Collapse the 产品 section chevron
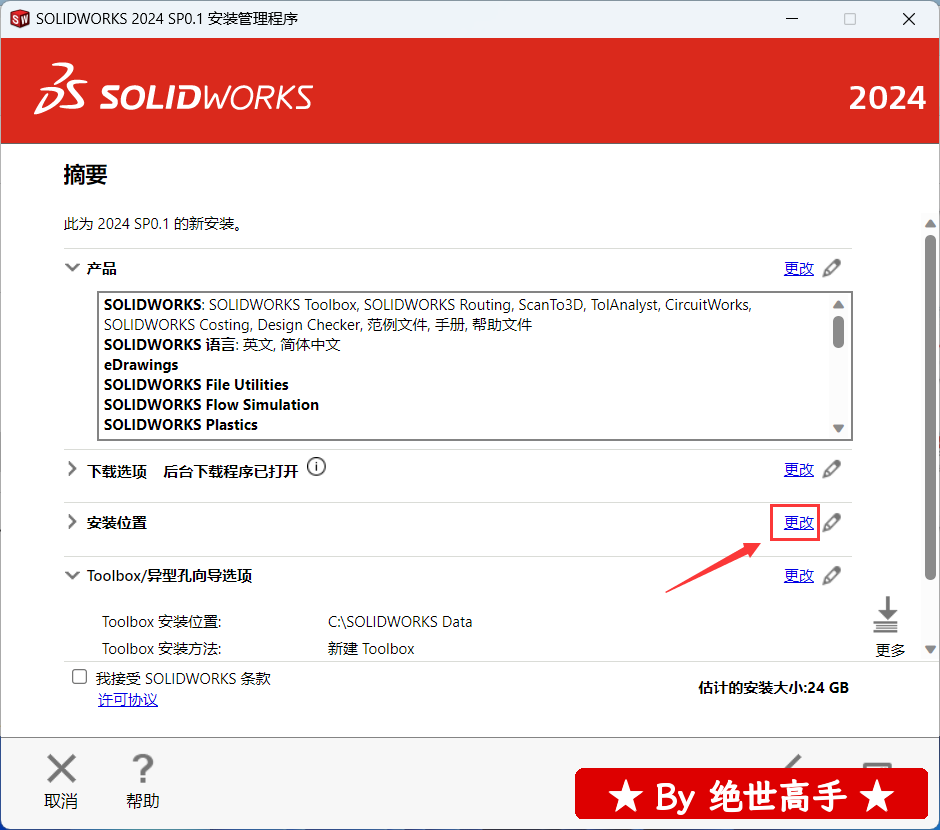 [x=72, y=268]
